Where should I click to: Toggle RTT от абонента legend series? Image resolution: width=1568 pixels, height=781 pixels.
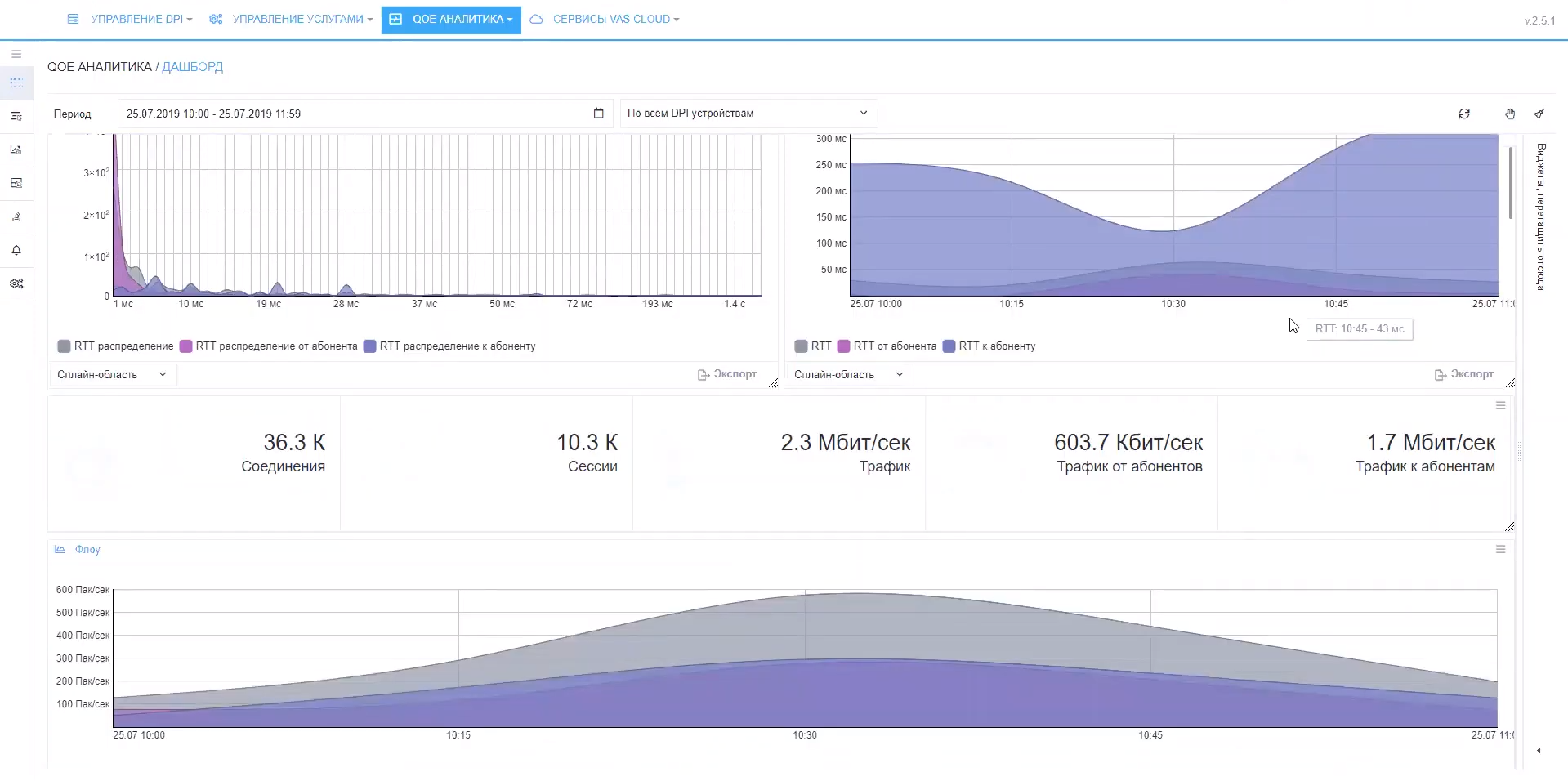point(887,346)
